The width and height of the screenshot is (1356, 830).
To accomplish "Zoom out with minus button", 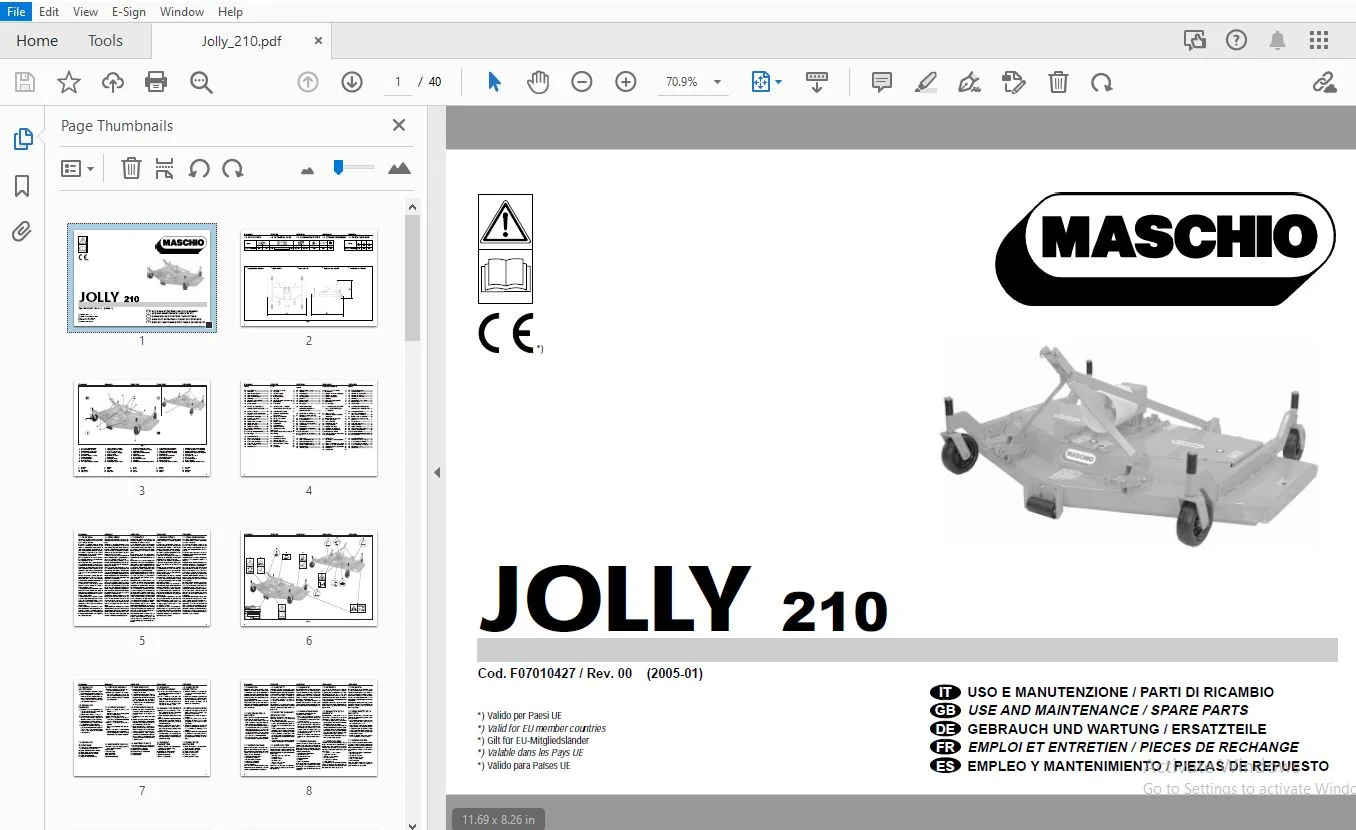I will [582, 82].
